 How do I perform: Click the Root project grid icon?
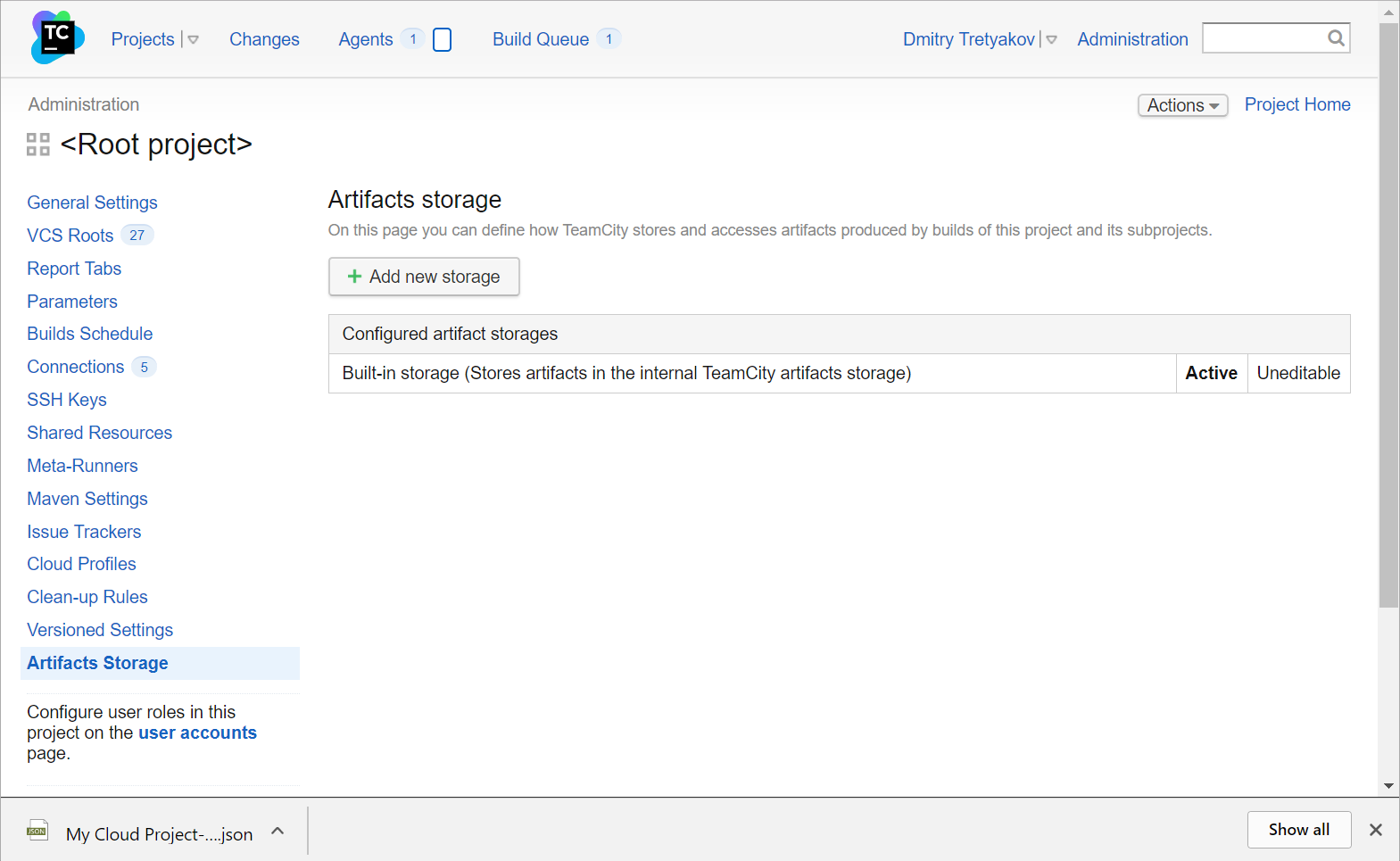38,145
